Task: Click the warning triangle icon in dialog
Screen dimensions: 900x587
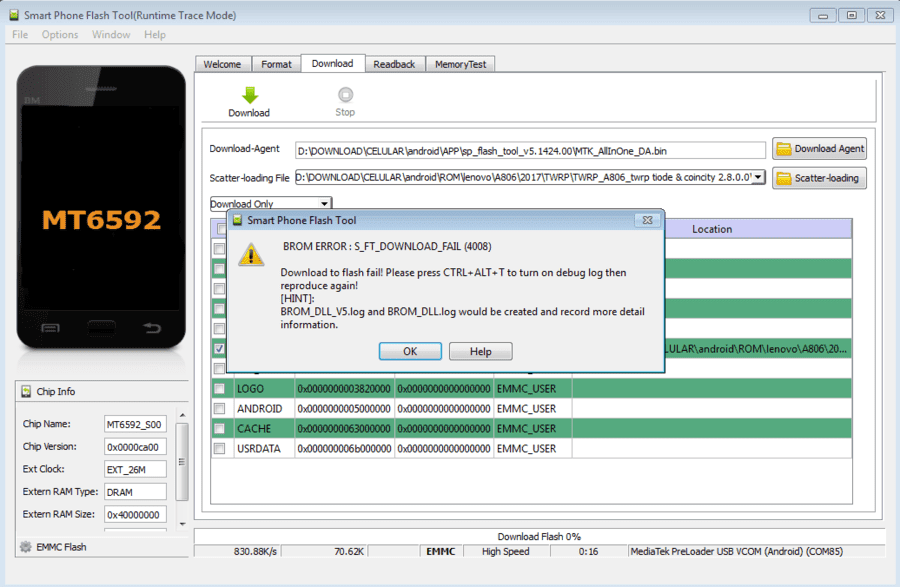Action: pos(251,255)
